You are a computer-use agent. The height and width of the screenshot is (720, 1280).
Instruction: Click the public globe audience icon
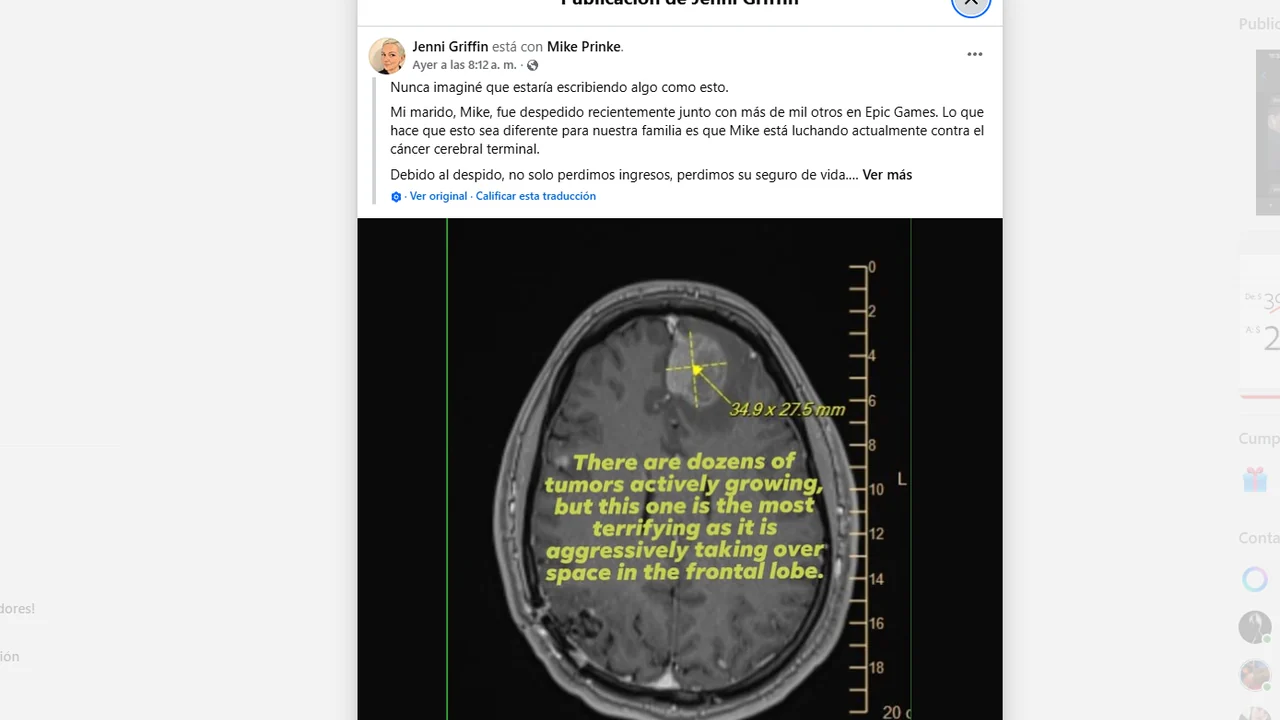tap(533, 65)
